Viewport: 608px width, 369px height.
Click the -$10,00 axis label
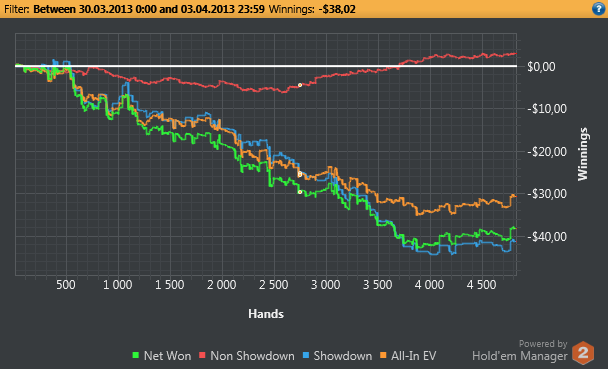click(x=547, y=109)
